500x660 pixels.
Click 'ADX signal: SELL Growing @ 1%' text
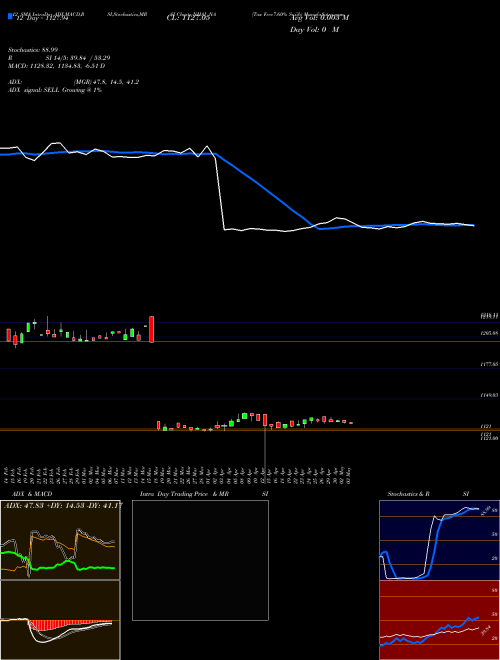(x=55, y=90)
